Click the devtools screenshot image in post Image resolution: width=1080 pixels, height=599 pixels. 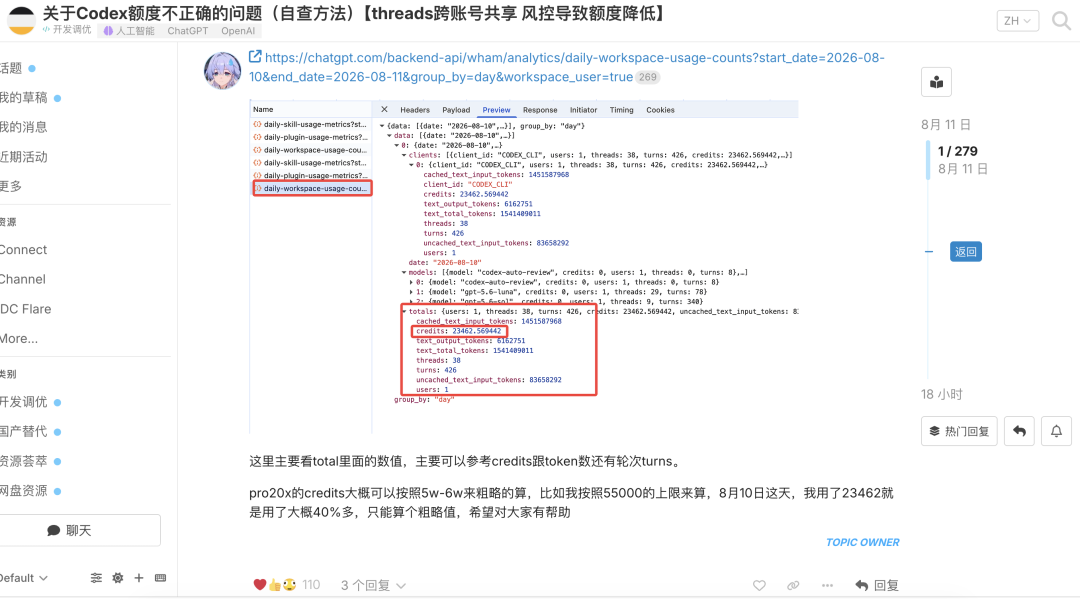click(523, 267)
